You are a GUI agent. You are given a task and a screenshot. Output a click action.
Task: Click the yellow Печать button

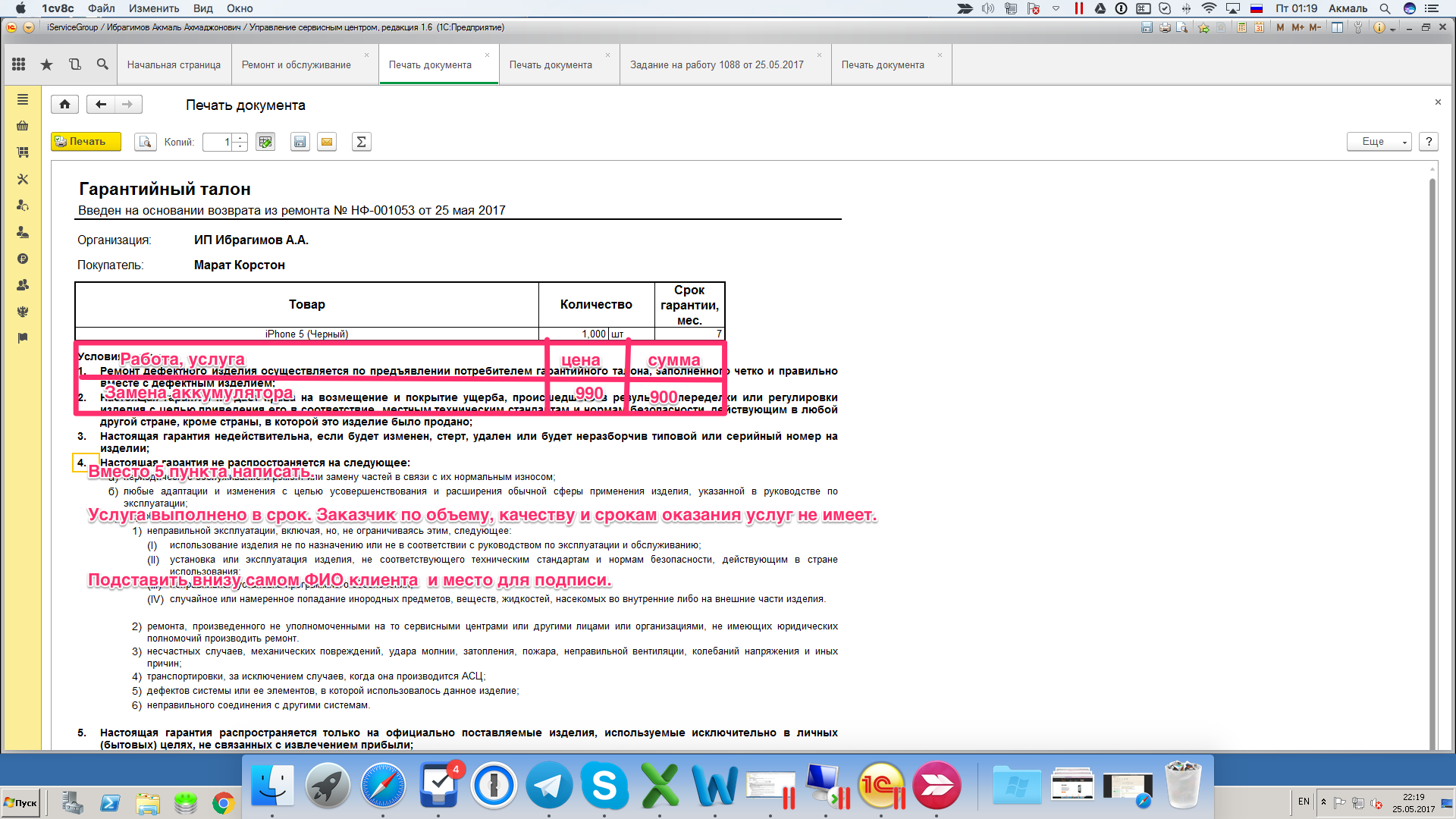(86, 142)
